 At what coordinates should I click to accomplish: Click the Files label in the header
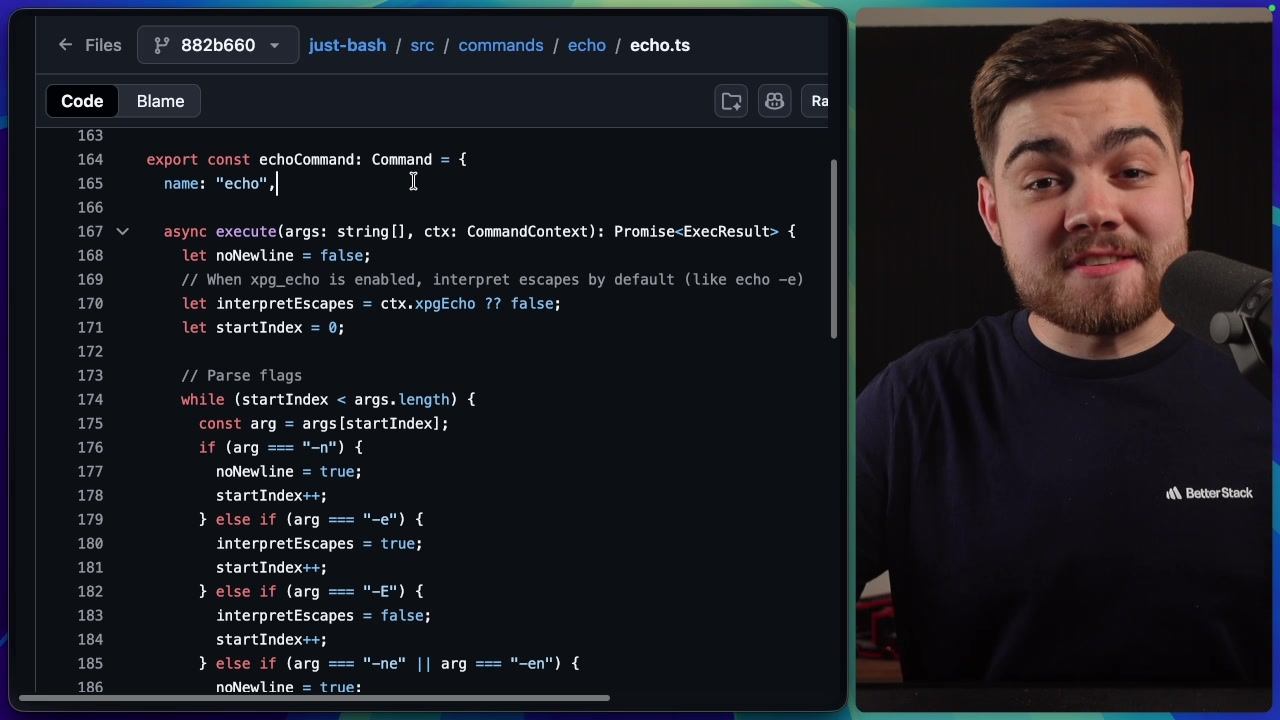click(x=103, y=45)
